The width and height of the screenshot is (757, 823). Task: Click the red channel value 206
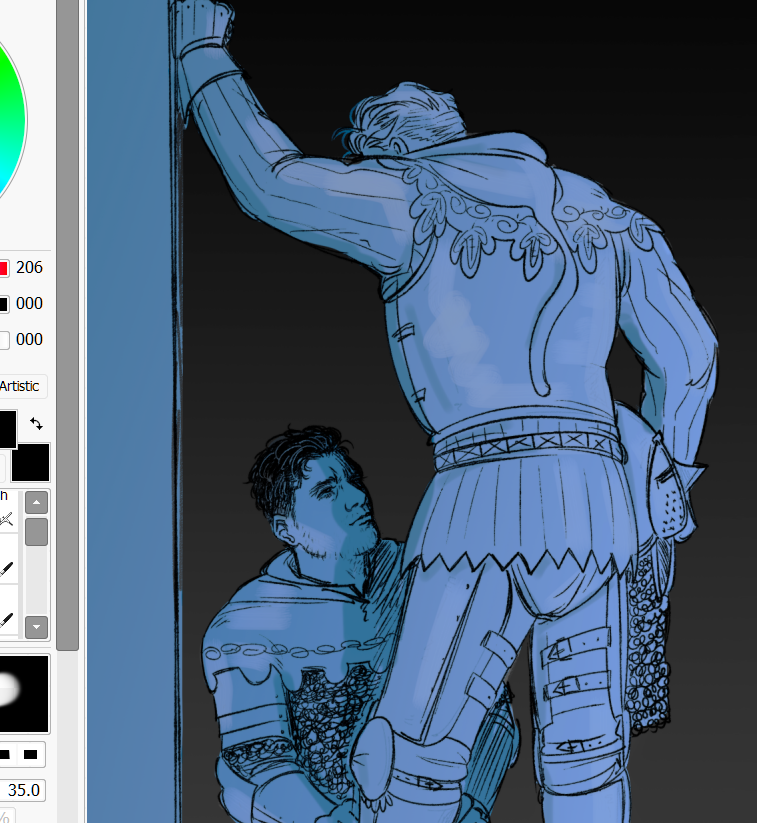(x=29, y=268)
